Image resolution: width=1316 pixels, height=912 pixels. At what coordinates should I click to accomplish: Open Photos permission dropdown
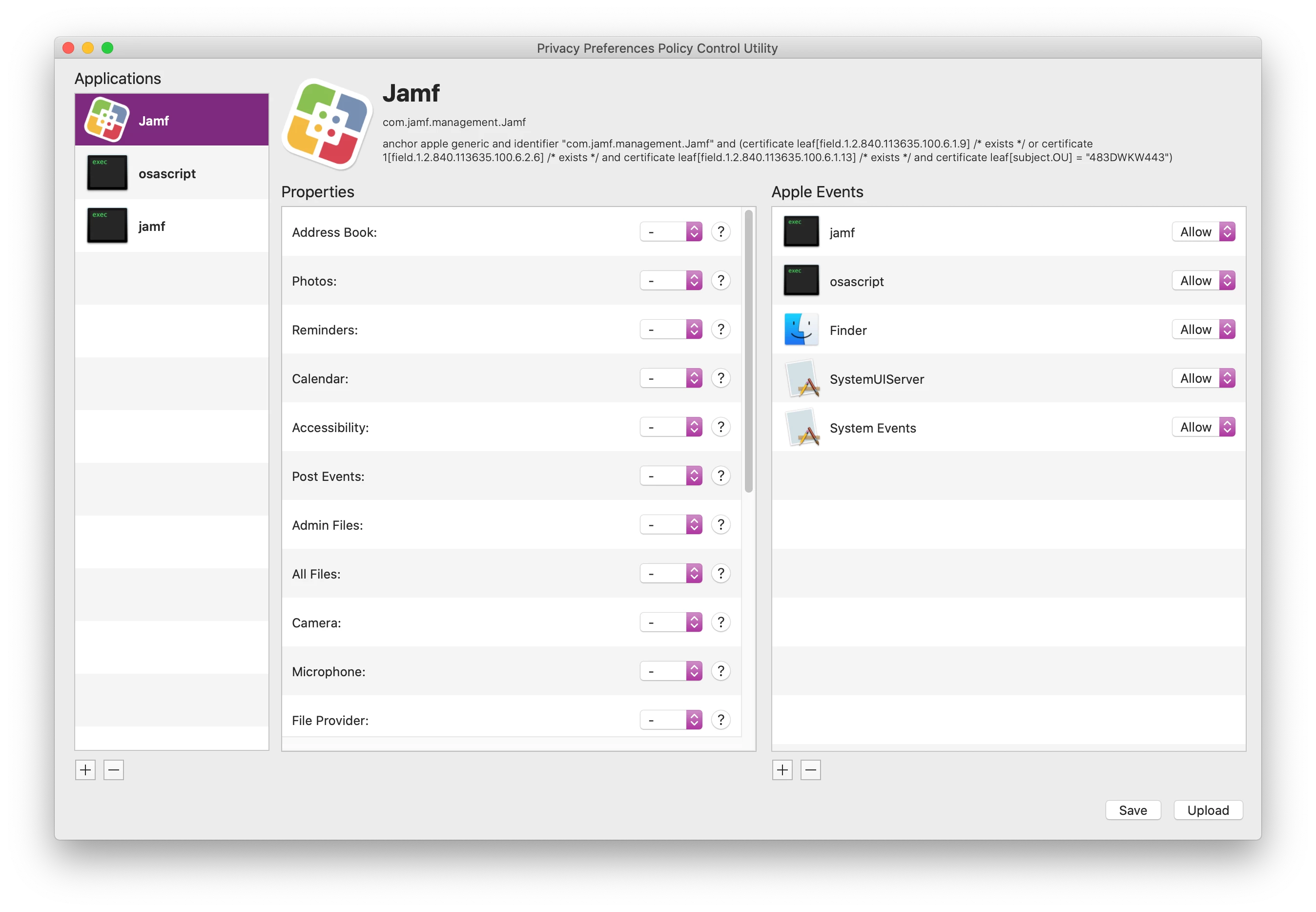pos(671,281)
